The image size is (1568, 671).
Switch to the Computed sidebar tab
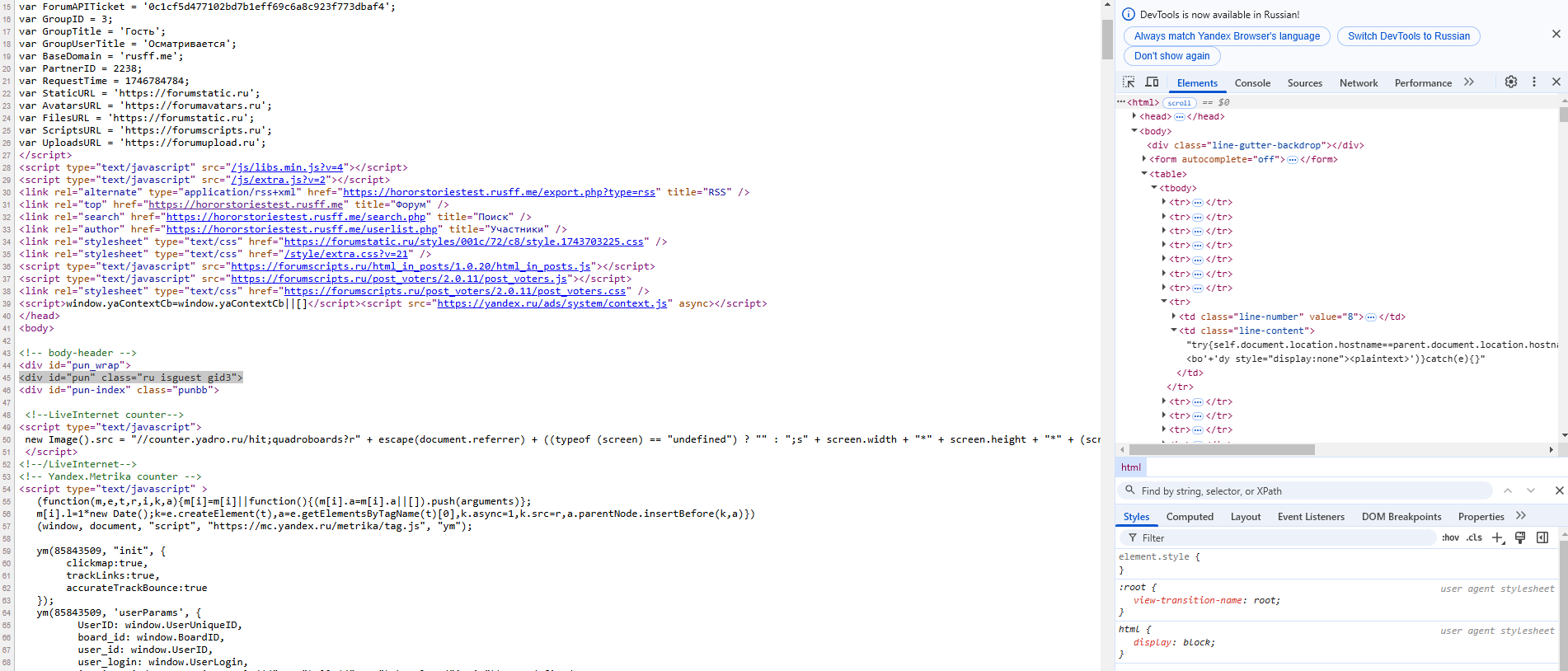tap(1190, 517)
